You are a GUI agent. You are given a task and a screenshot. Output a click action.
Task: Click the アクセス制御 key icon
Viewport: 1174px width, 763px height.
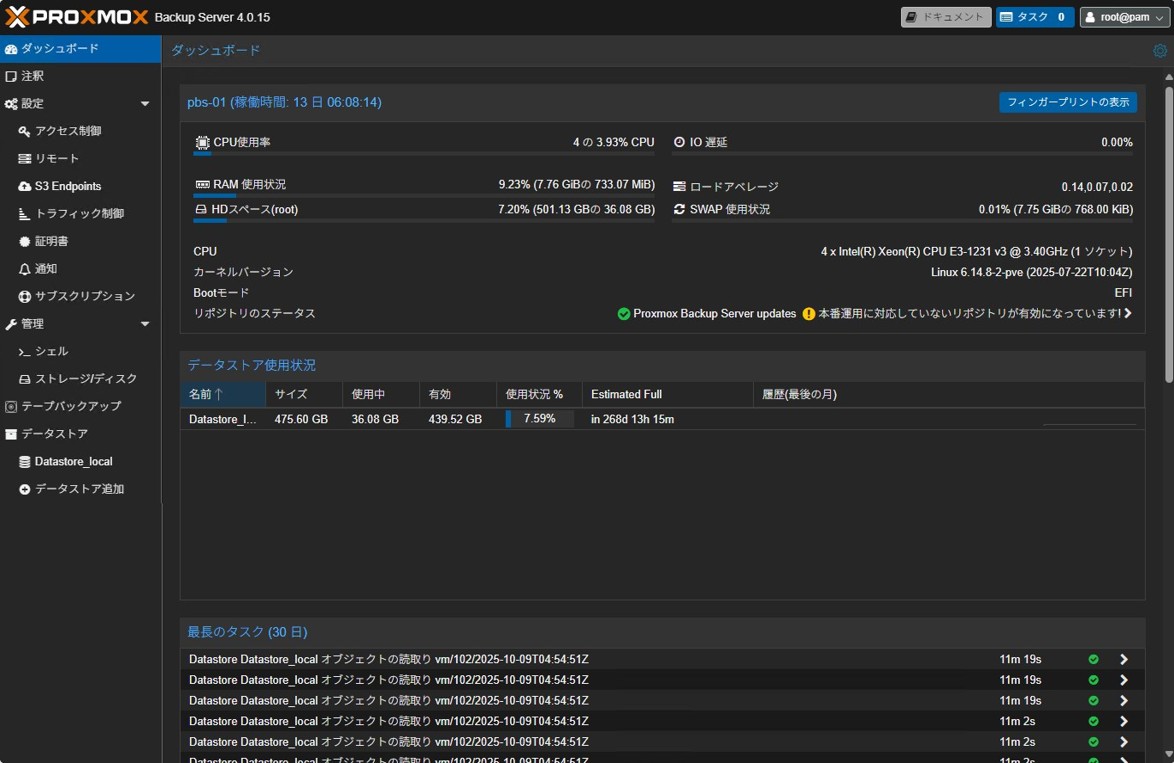25,131
